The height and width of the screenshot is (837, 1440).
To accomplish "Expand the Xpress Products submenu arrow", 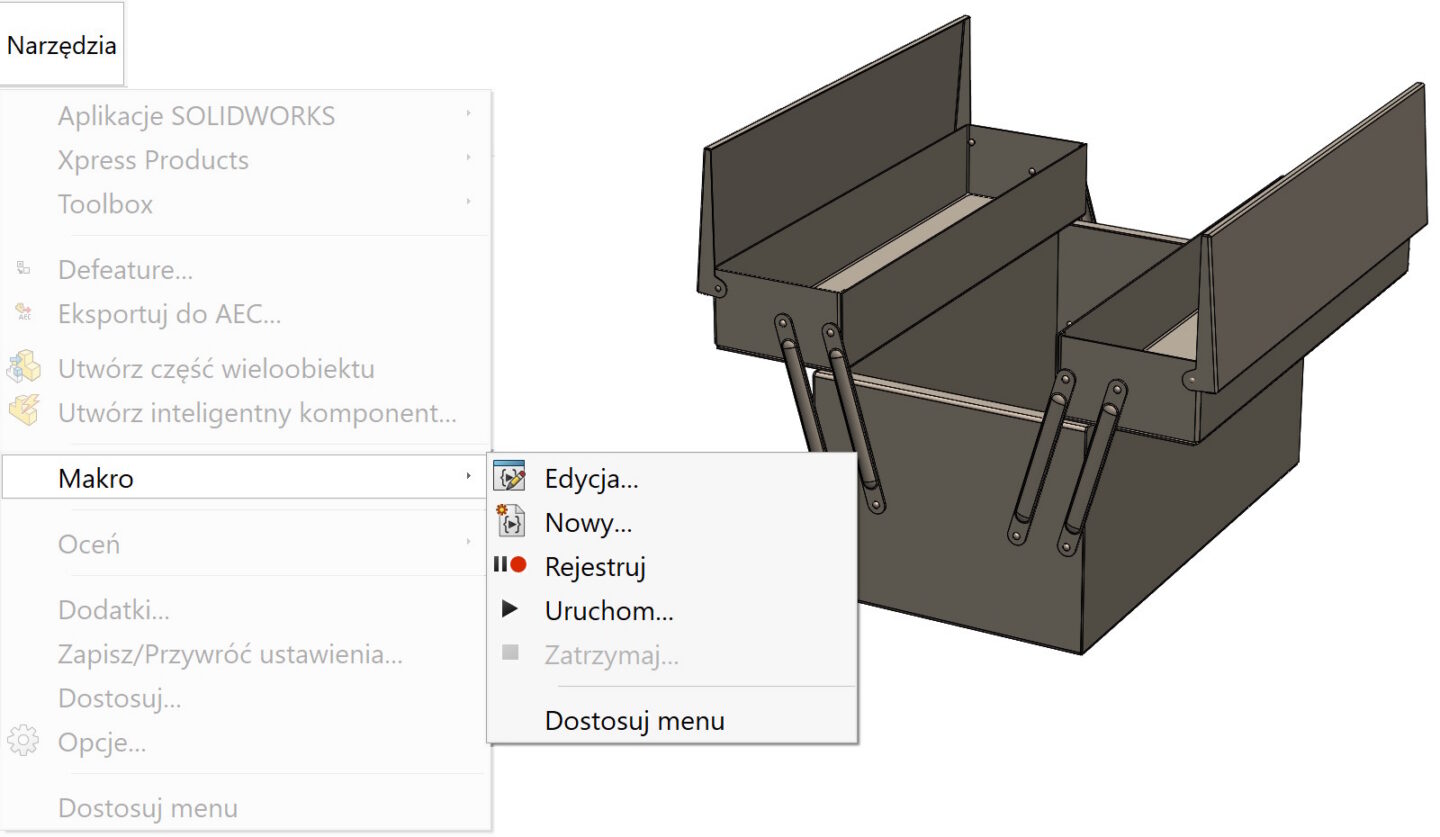I will pos(468,159).
